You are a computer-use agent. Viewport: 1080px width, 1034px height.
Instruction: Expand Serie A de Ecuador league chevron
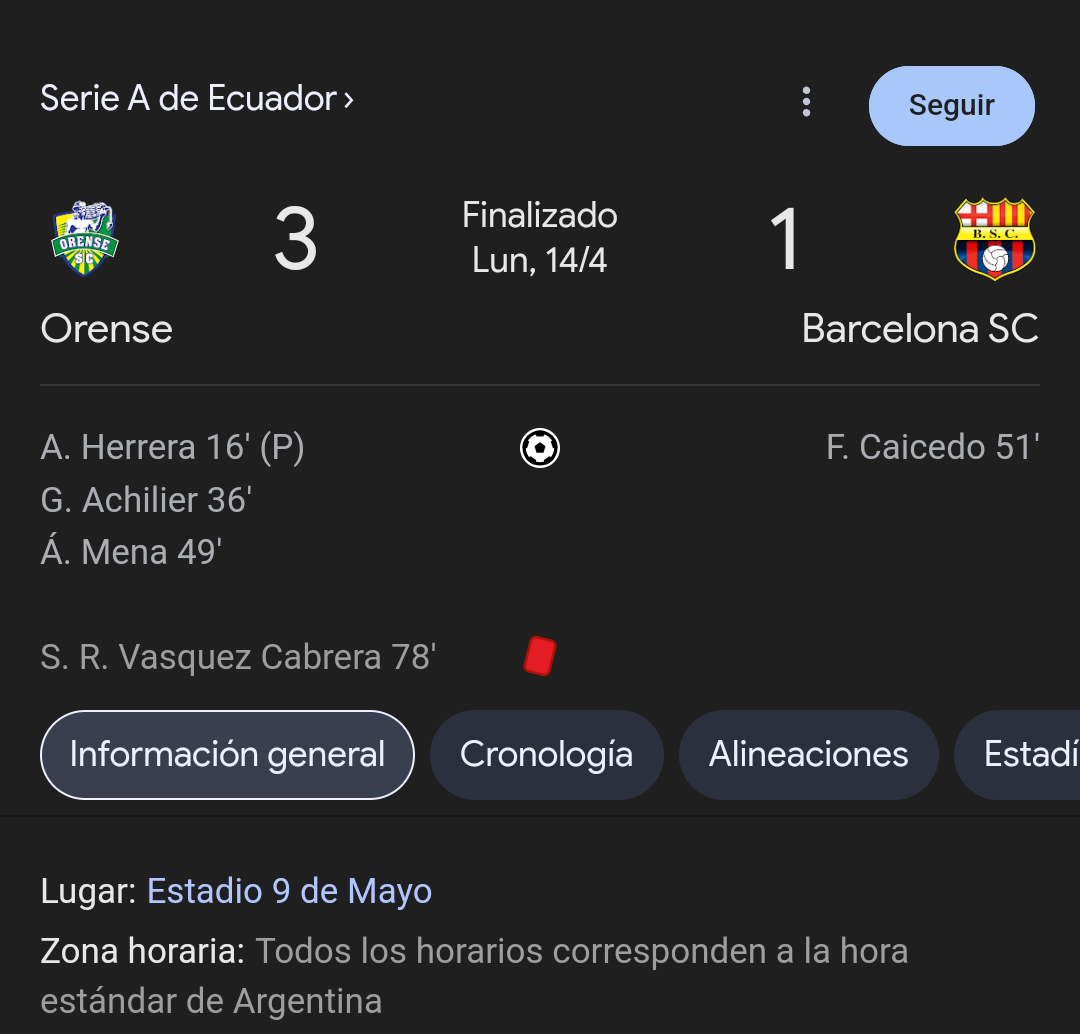[349, 100]
